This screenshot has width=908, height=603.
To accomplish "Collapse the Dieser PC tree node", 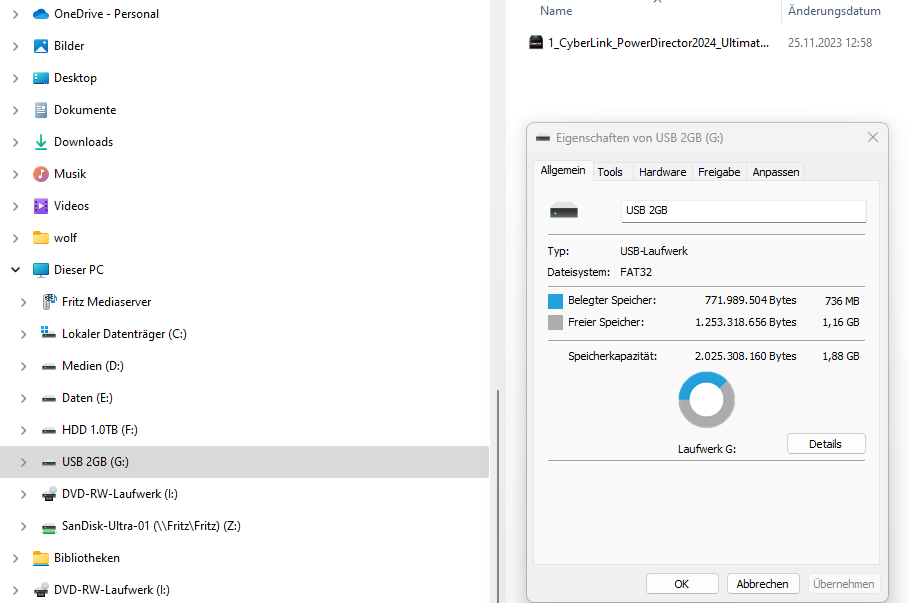I will pos(16,270).
